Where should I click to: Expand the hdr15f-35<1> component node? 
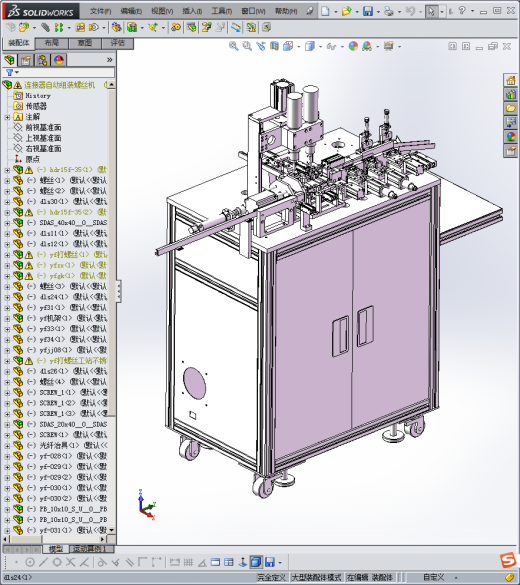[x=7, y=170]
